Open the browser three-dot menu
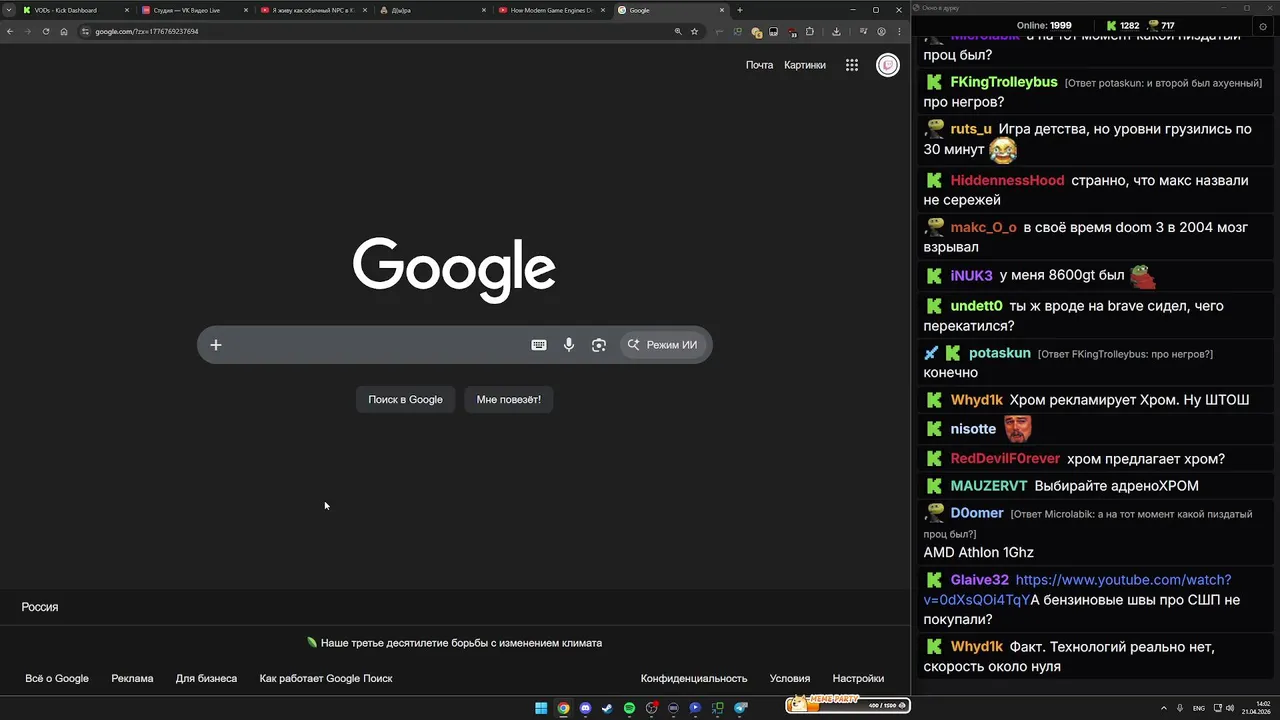The width and height of the screenshot is (1280, 720). [x=899, y=31]
